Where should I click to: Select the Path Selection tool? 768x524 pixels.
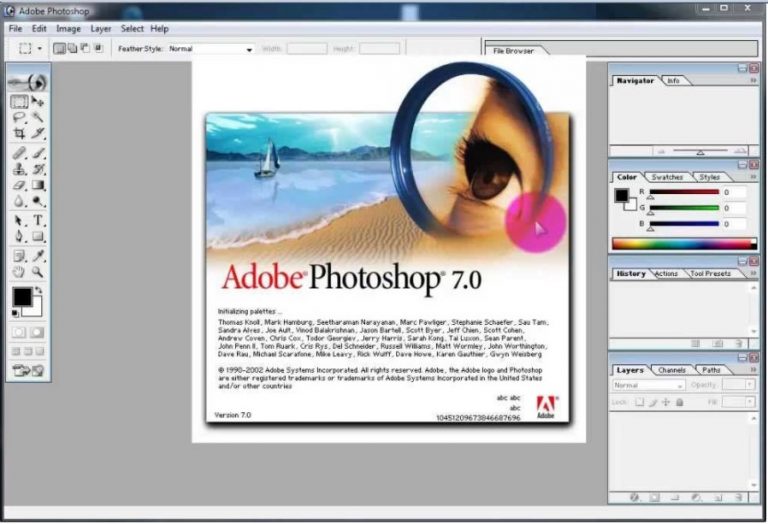tap(19, 221)
